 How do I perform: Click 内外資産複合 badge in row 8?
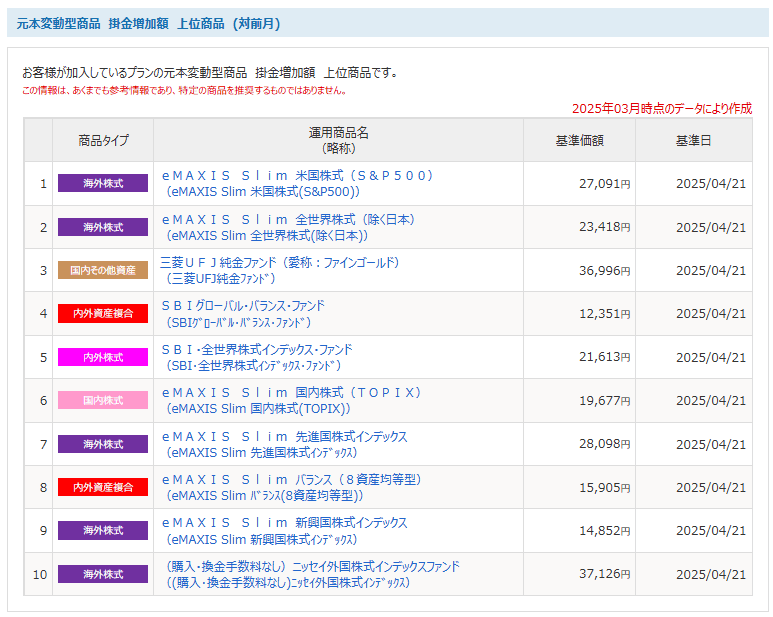tap(103, 487)
